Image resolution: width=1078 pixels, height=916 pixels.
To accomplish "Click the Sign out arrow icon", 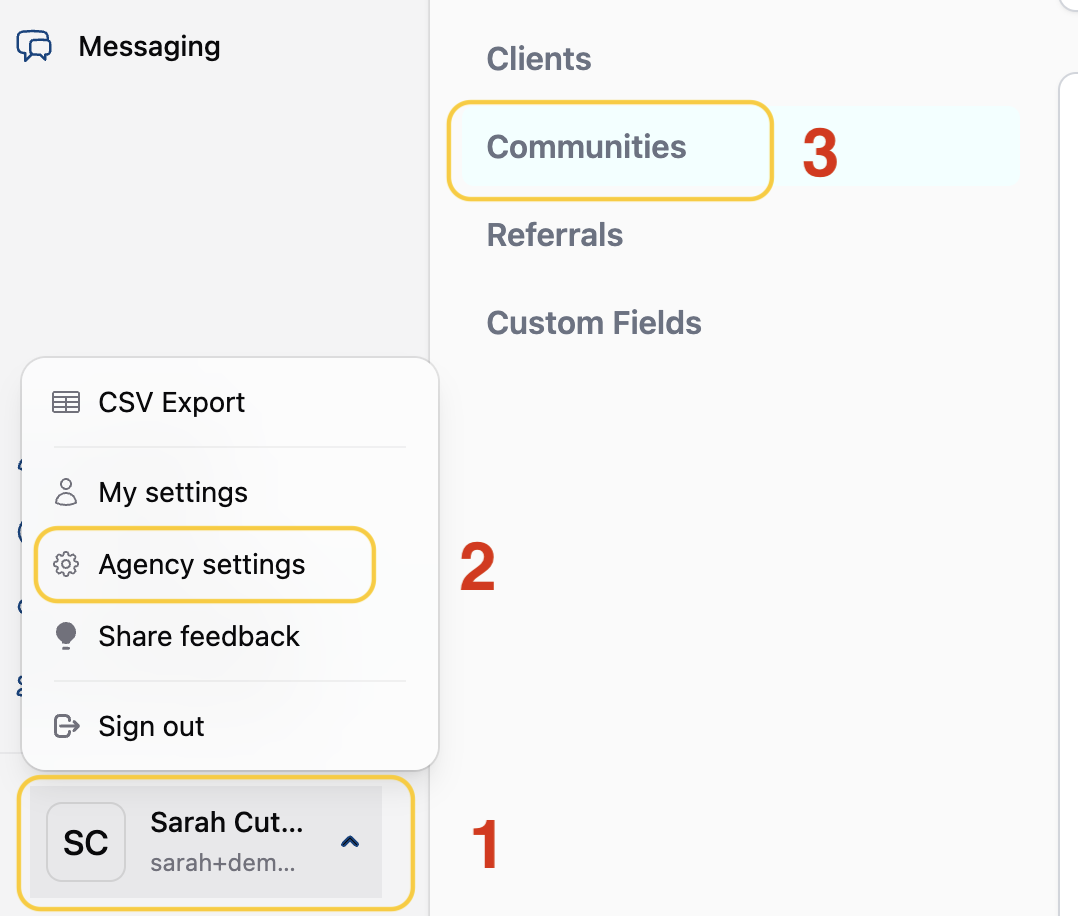I will [66, 726].
